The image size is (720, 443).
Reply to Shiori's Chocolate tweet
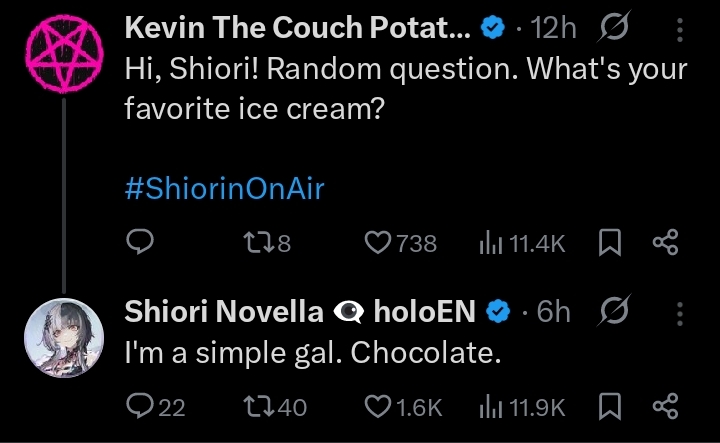(140, 406)
